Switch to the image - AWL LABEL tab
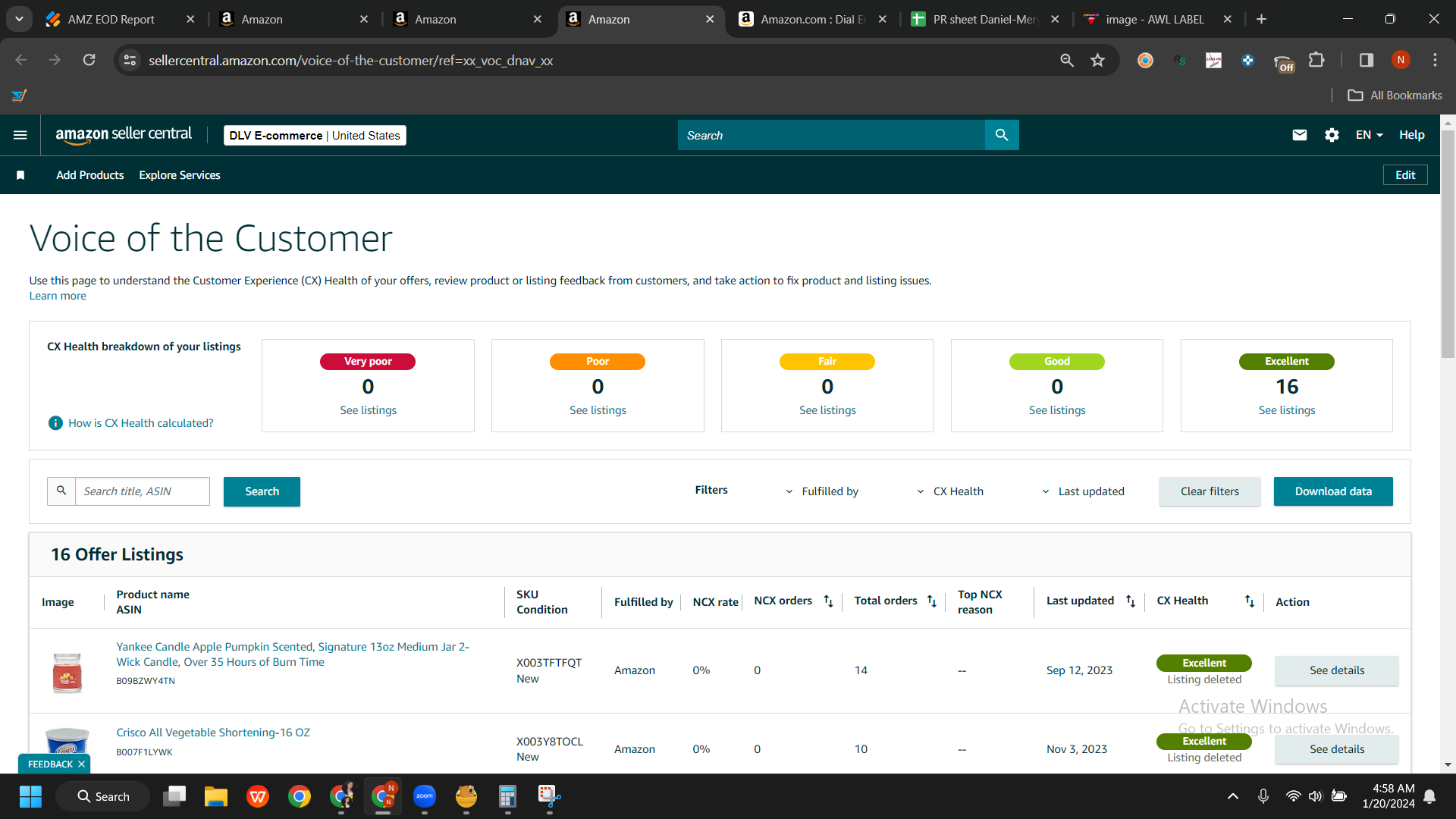Screen dimensions: 1456x819 point(1155,19)
